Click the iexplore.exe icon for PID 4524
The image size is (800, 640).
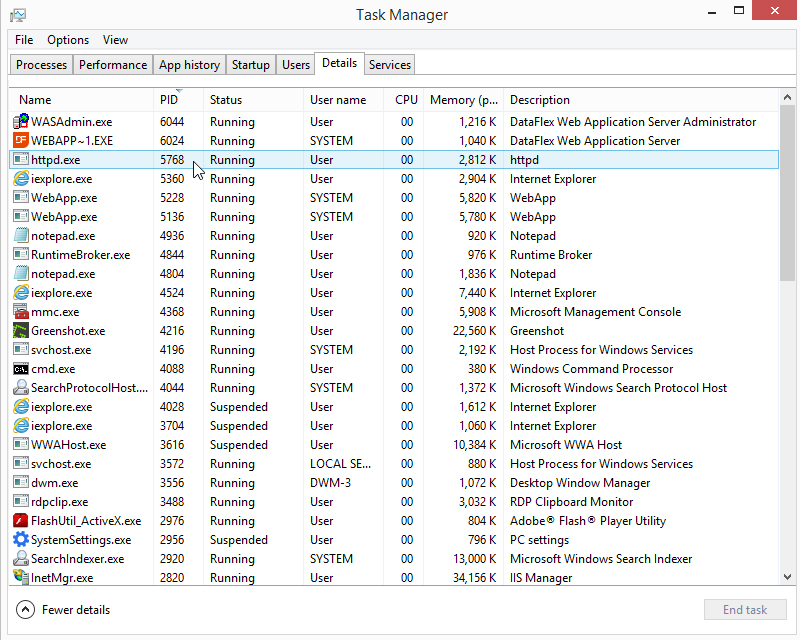(20, 292)
